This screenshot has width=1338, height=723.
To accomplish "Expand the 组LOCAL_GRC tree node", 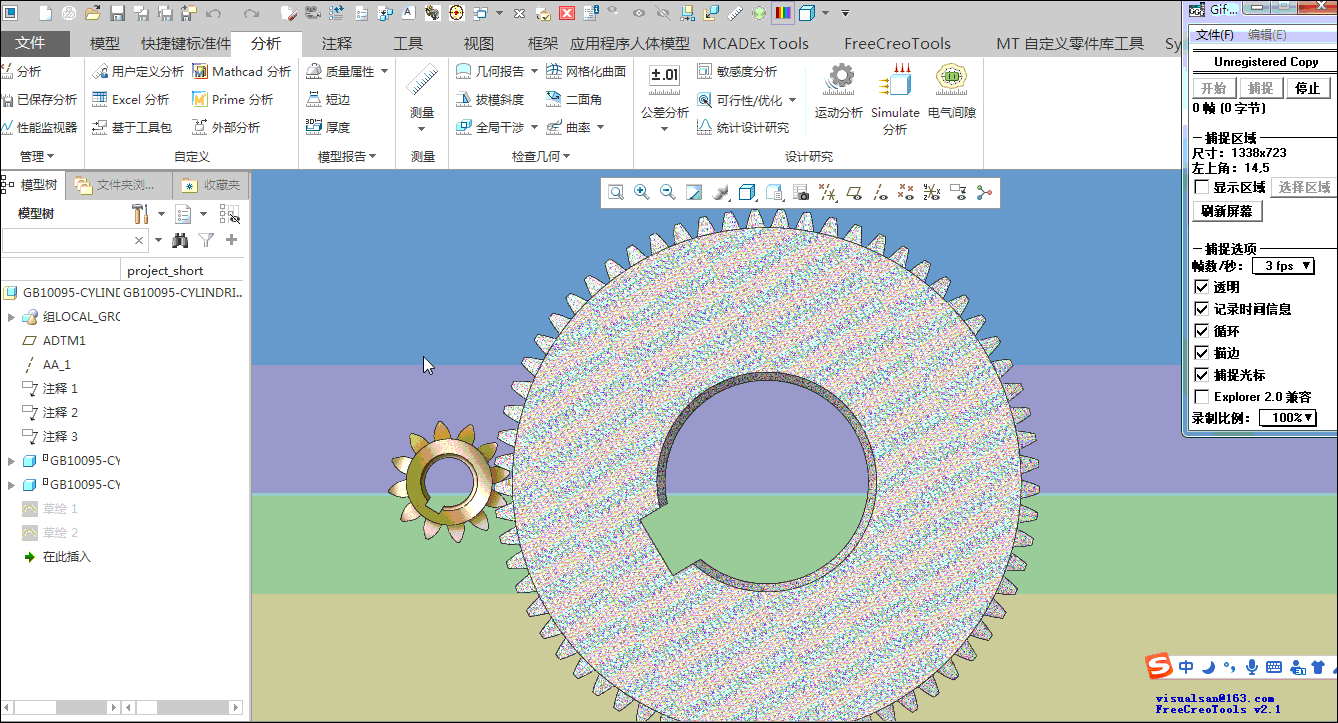I will tap(11, 317).
